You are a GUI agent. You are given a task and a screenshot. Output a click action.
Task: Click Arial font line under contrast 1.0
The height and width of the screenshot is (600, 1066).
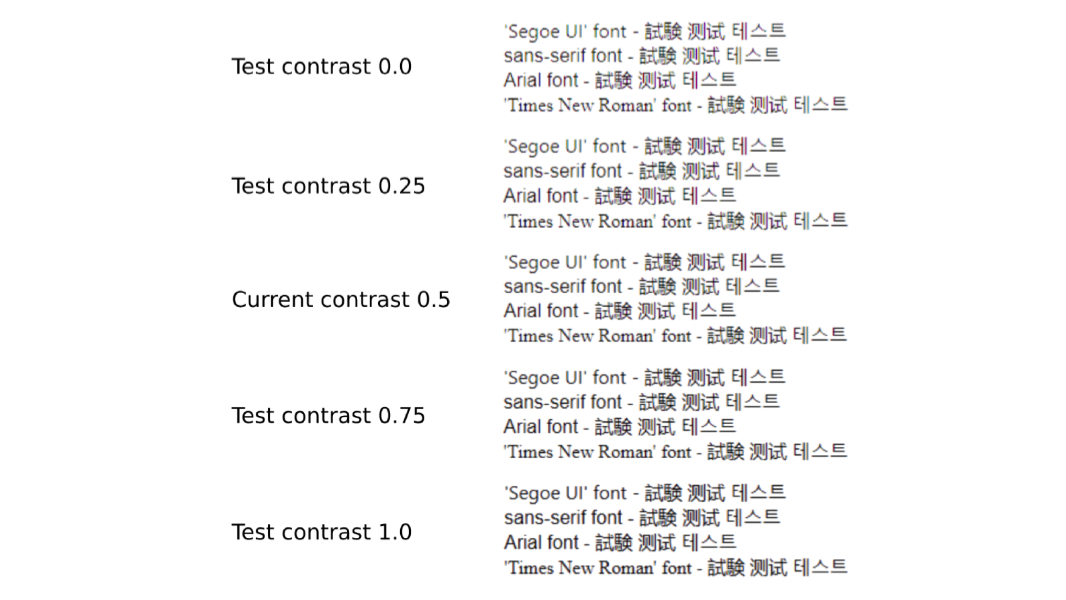pyautogui.click(x=620, y=542)
